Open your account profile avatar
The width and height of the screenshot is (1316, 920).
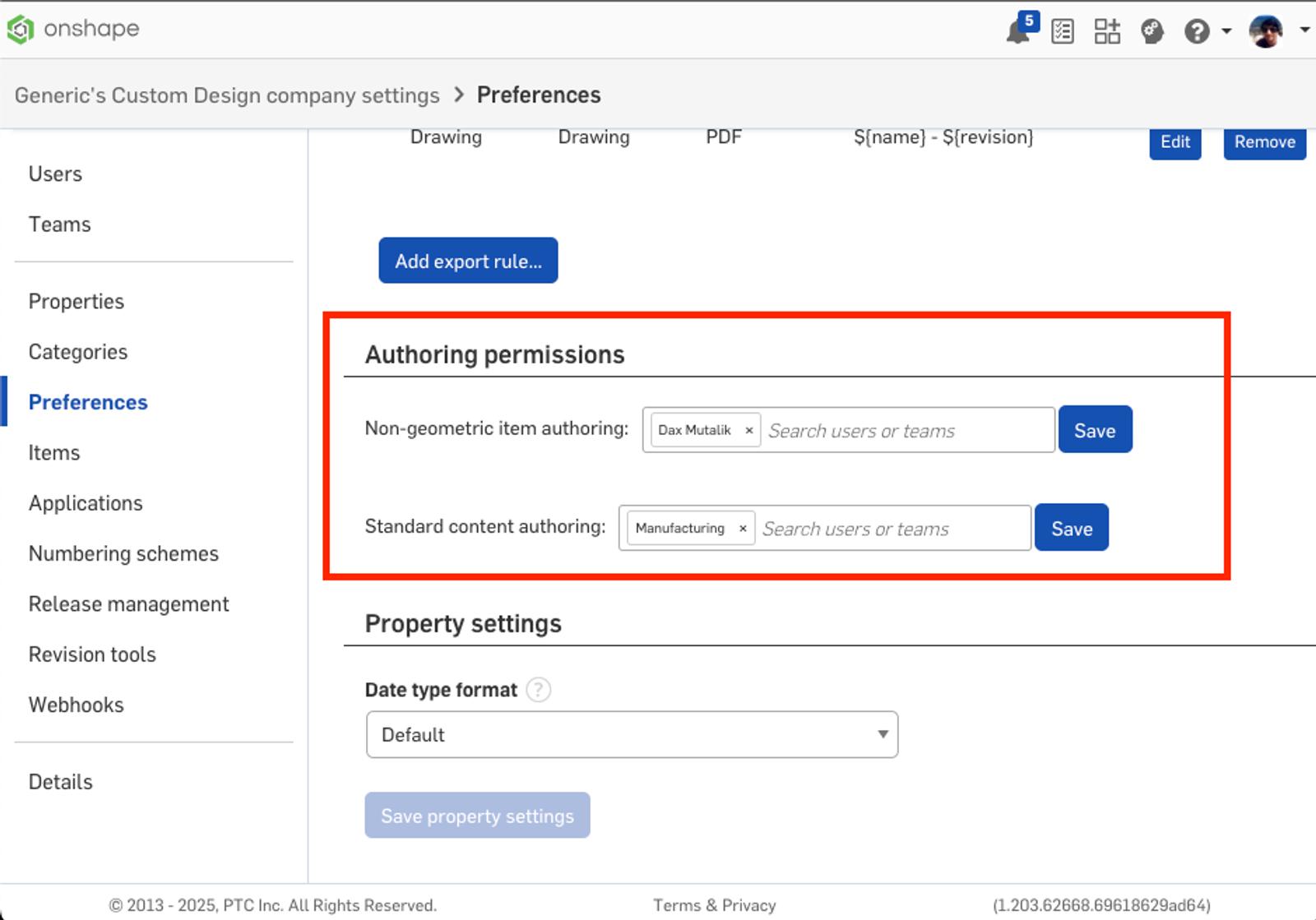click(1264, 31)
